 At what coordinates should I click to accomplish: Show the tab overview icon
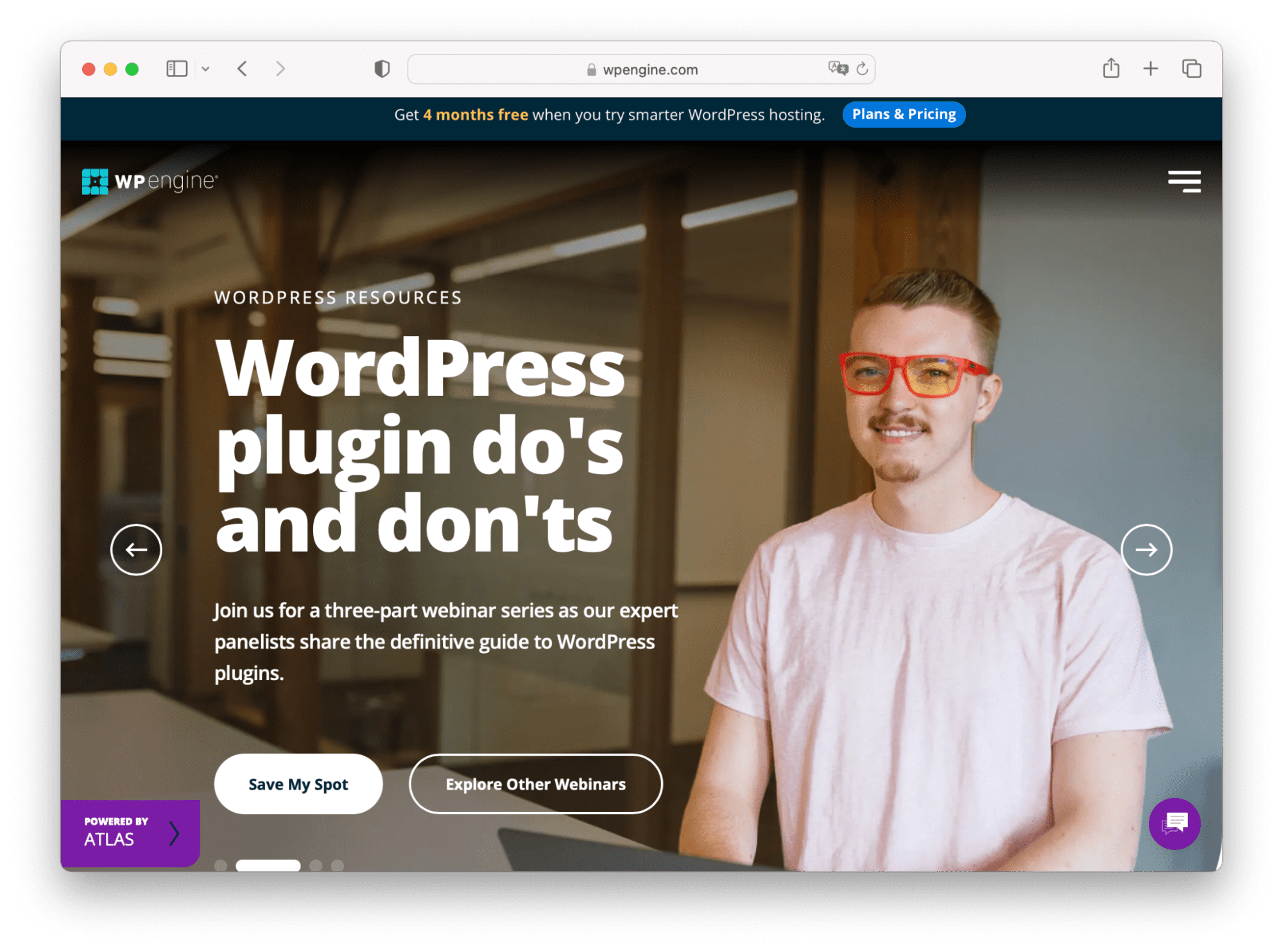(1191, 69)
